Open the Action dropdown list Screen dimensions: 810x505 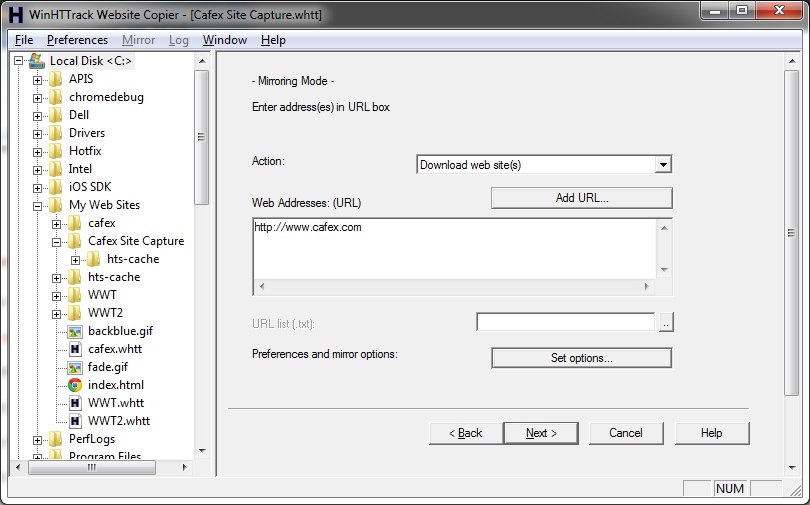(663, 165)
